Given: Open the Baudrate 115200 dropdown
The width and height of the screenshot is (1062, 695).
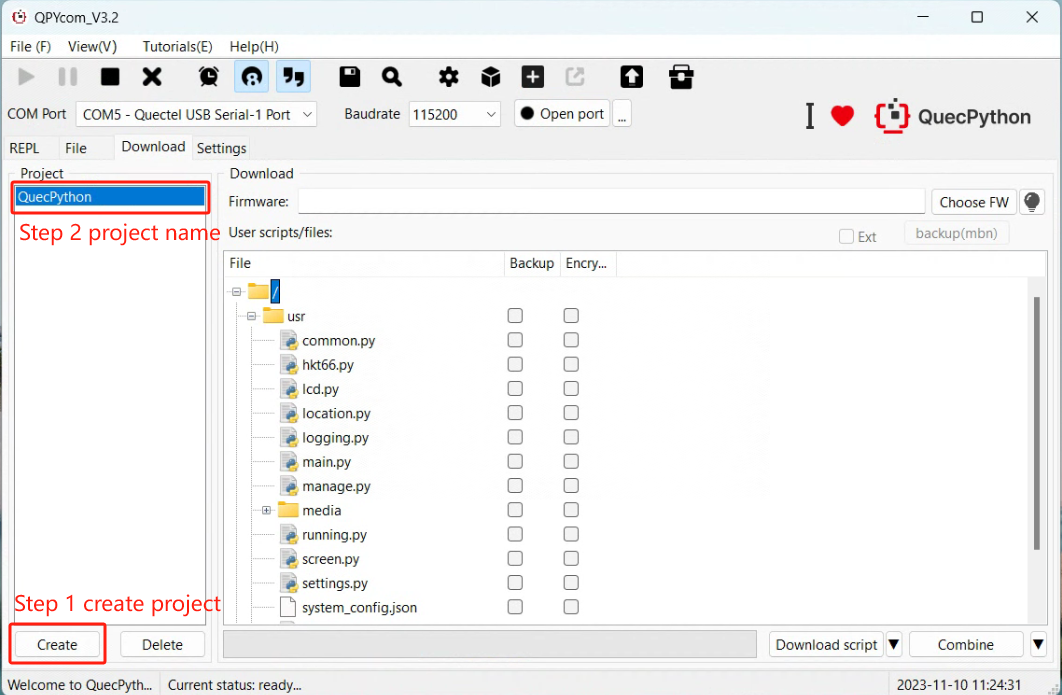Looking at the screenshot, I should 454,114.
